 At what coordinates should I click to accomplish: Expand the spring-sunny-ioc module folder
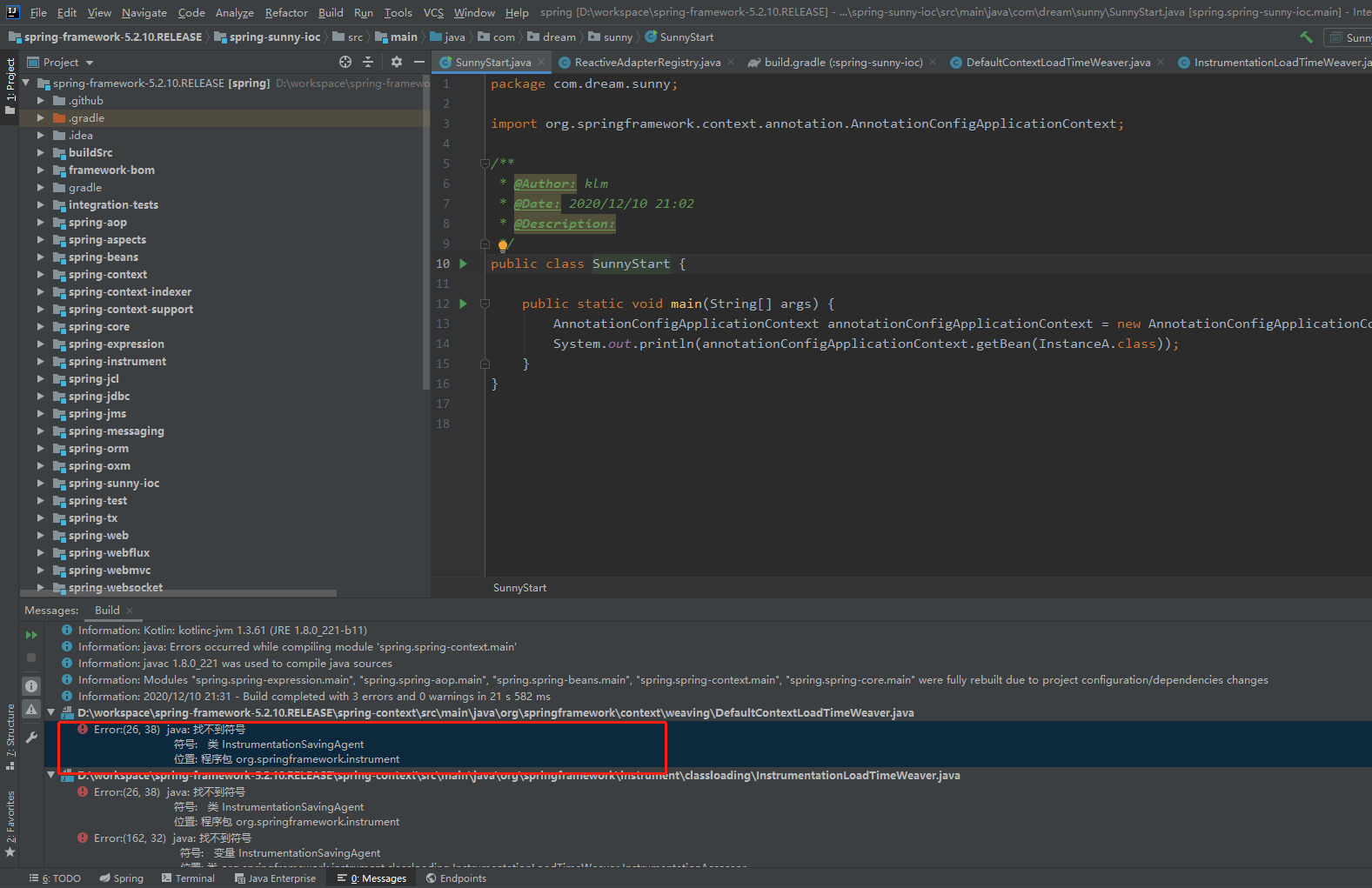40,484
